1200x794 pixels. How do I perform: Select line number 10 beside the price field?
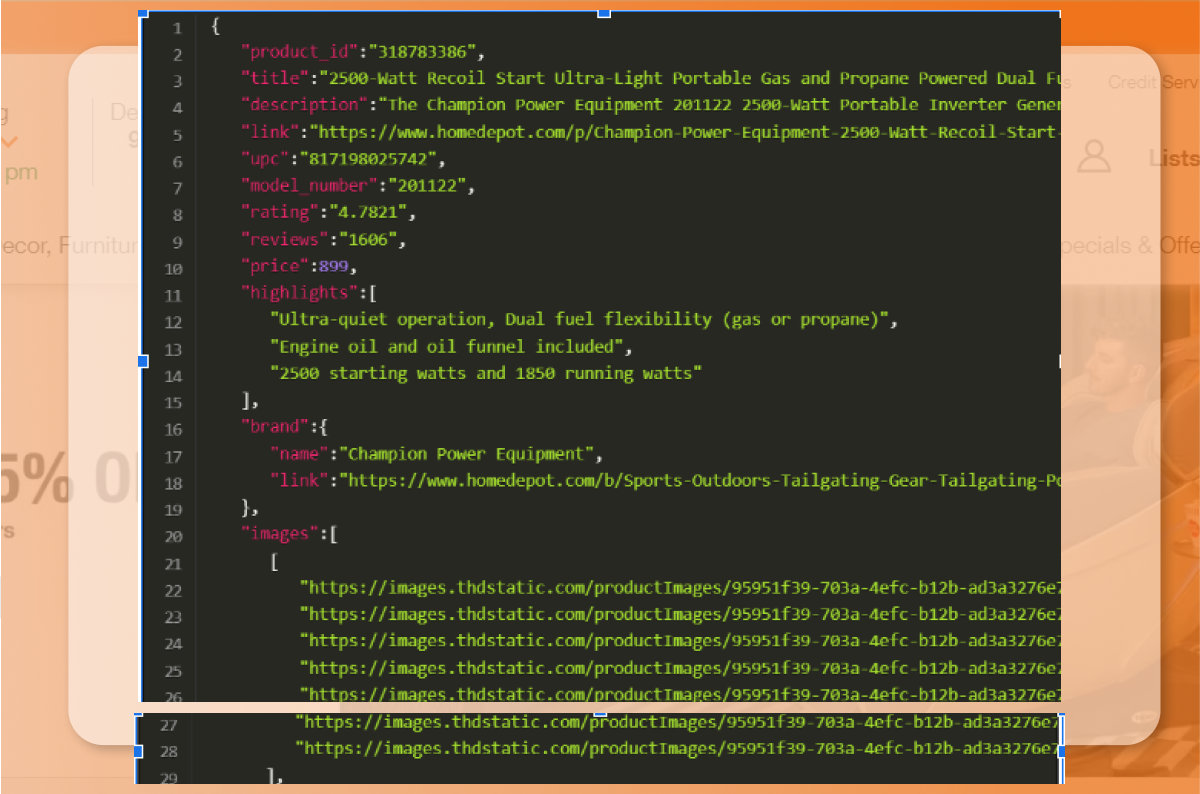coord(173,269)
